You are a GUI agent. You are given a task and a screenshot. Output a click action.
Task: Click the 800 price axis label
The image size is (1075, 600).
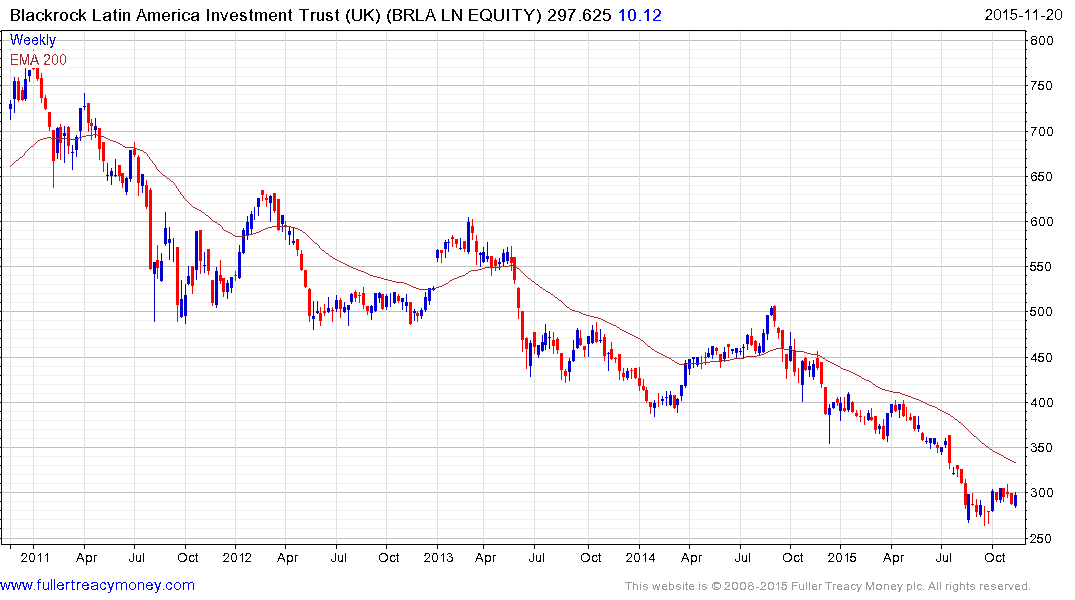(x=1041, y=40)
